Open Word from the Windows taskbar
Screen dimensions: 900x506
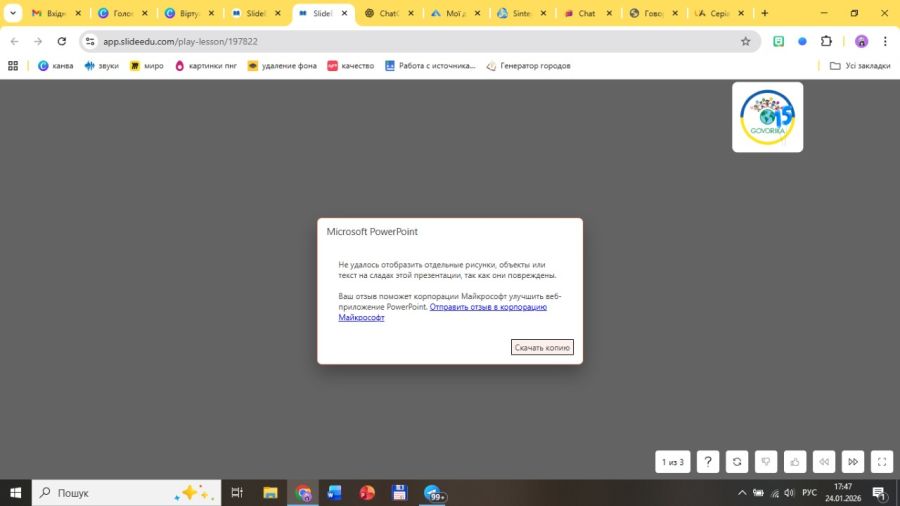coord(335,493)
